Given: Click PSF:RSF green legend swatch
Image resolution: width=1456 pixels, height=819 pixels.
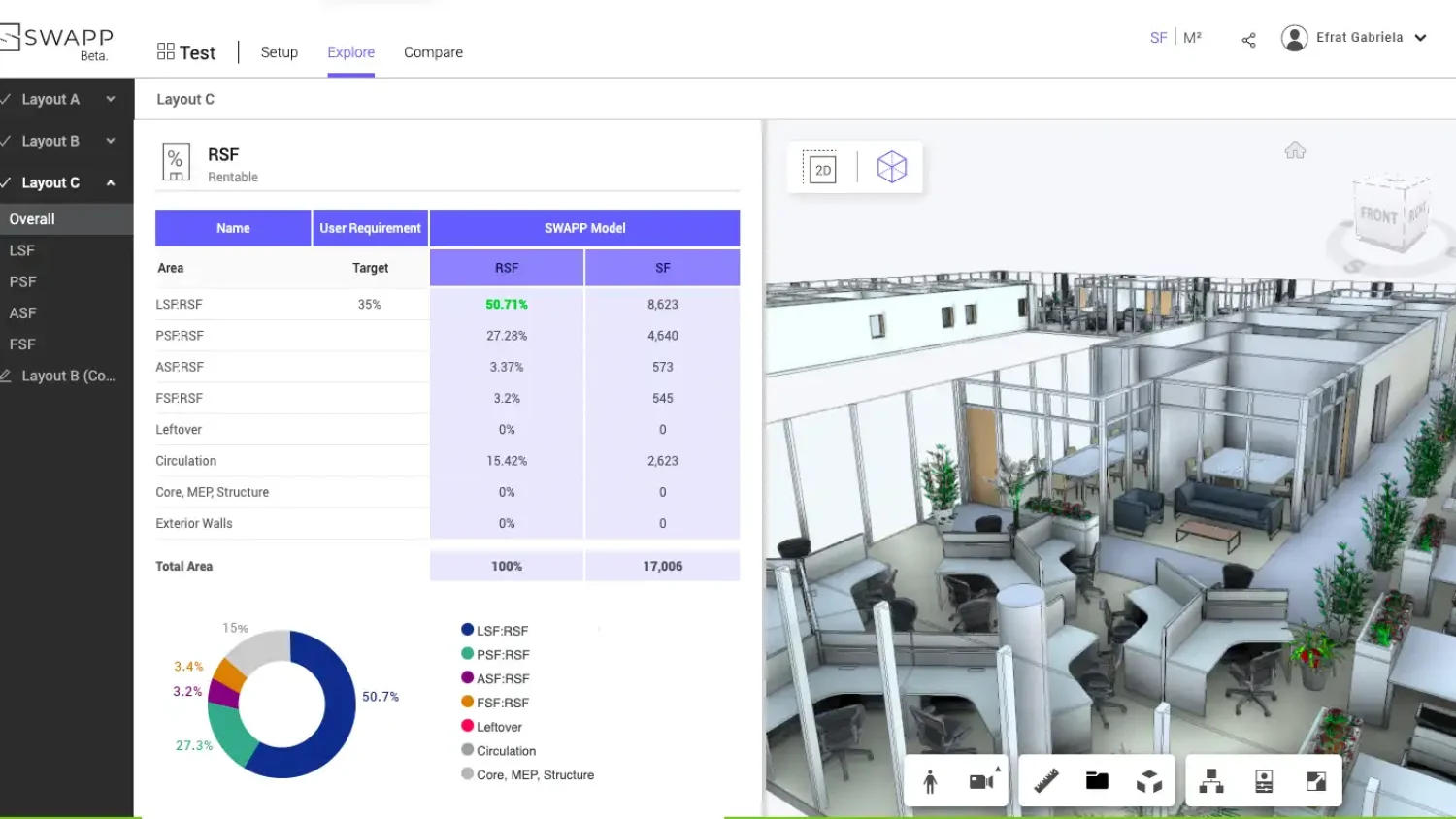Looking at the screenshot, I should point(467,654).
